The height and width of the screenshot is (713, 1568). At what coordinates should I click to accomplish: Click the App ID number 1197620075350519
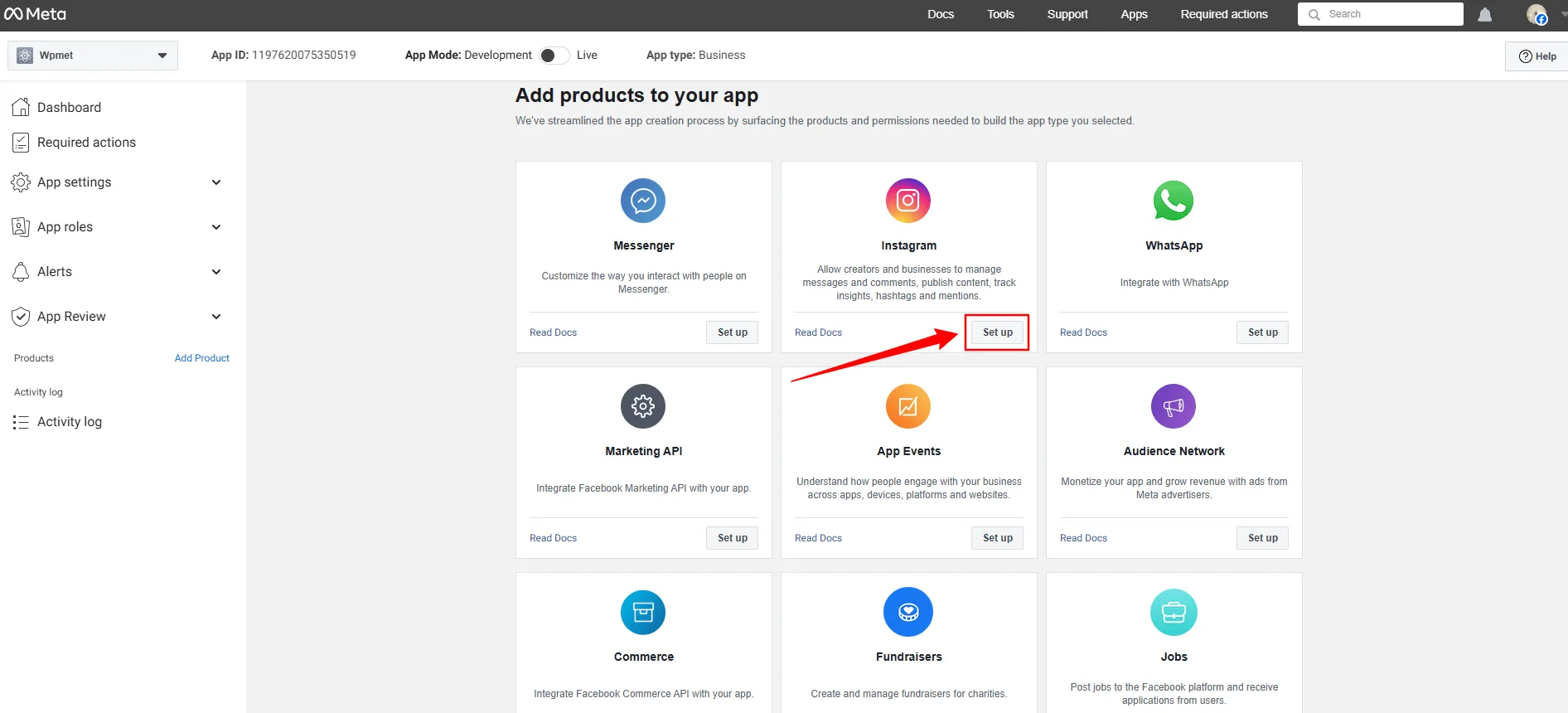pyautogui.click(x=303, y=56)
